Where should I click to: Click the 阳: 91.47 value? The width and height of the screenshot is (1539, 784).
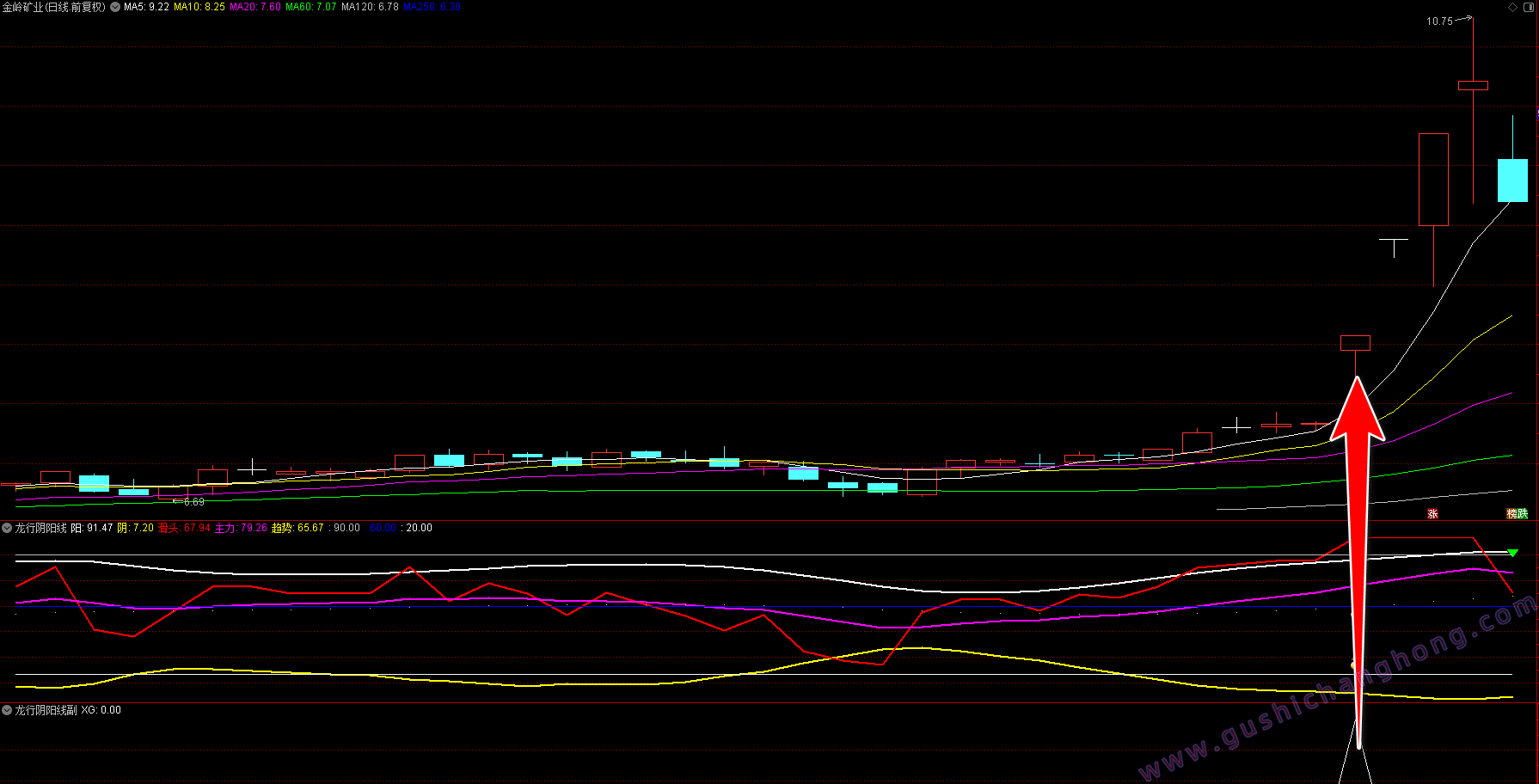[92, 528]
